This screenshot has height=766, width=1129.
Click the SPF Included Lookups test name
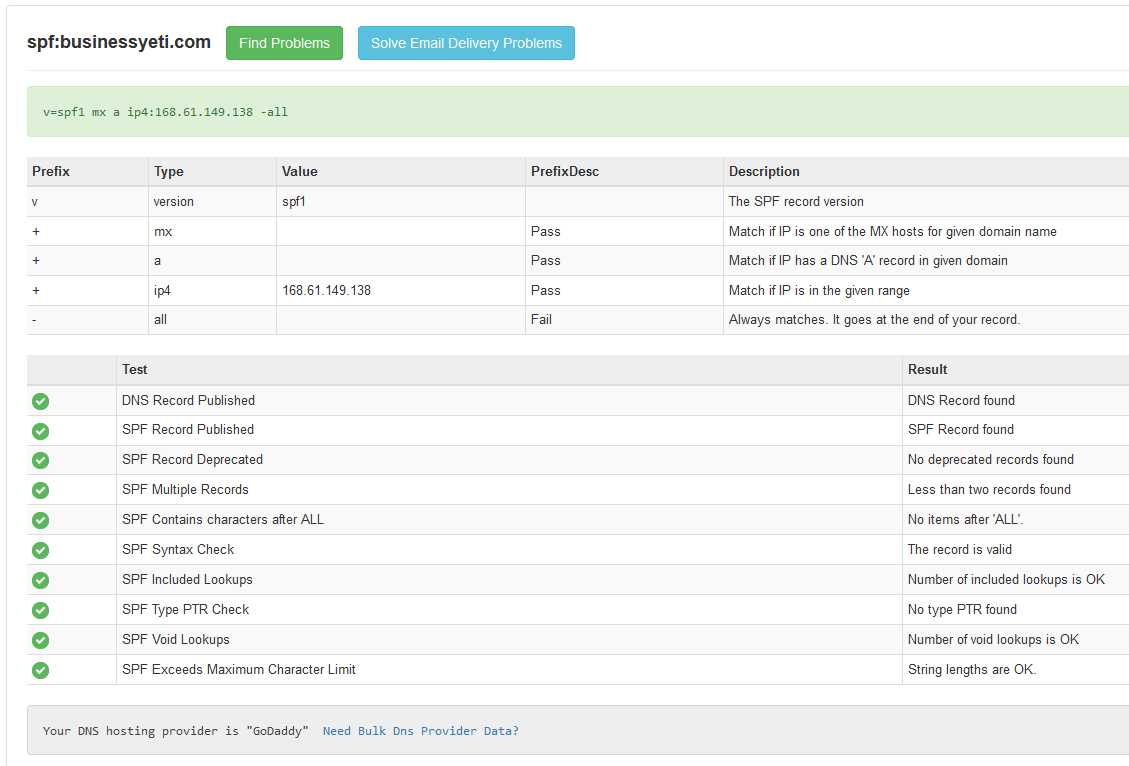187,580
